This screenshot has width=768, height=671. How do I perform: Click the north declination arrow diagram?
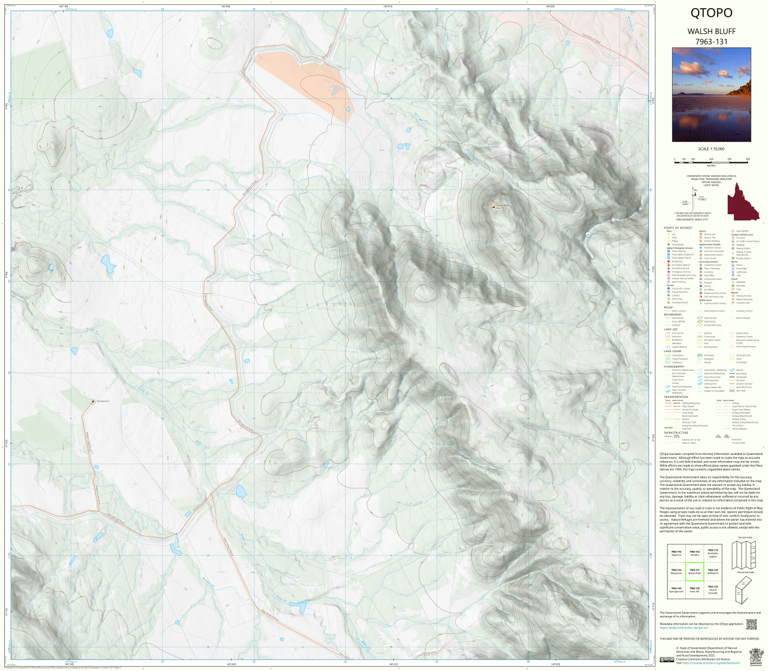click(694, 201)
